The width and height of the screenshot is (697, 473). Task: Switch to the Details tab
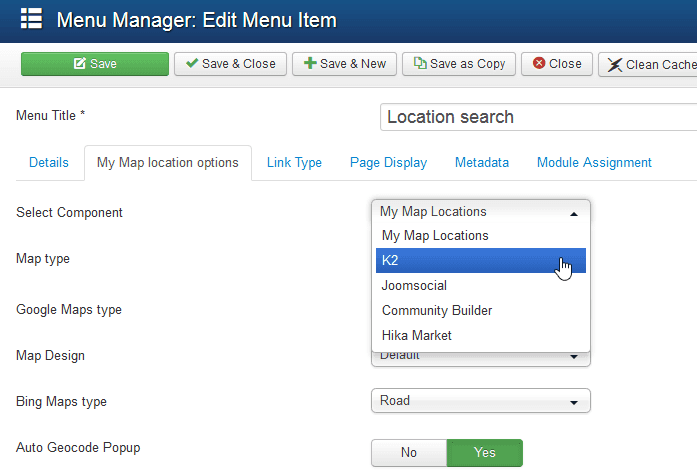pos(49,163)
